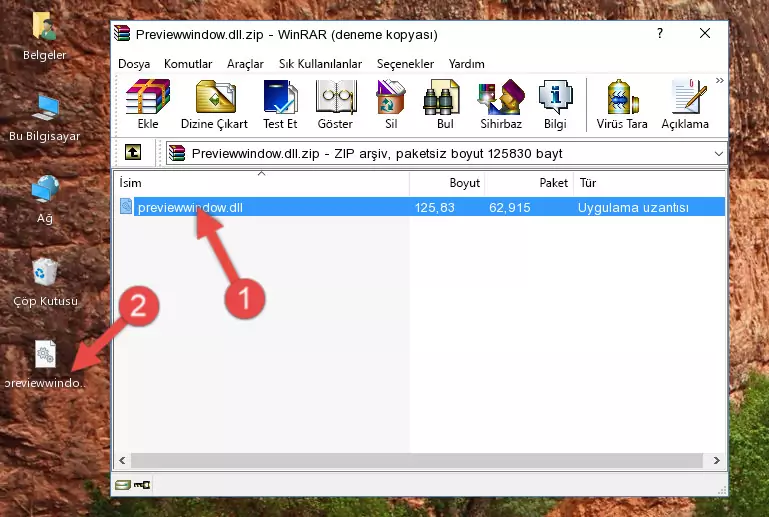Open the Göster viewer icon

(x=335, y=104)
